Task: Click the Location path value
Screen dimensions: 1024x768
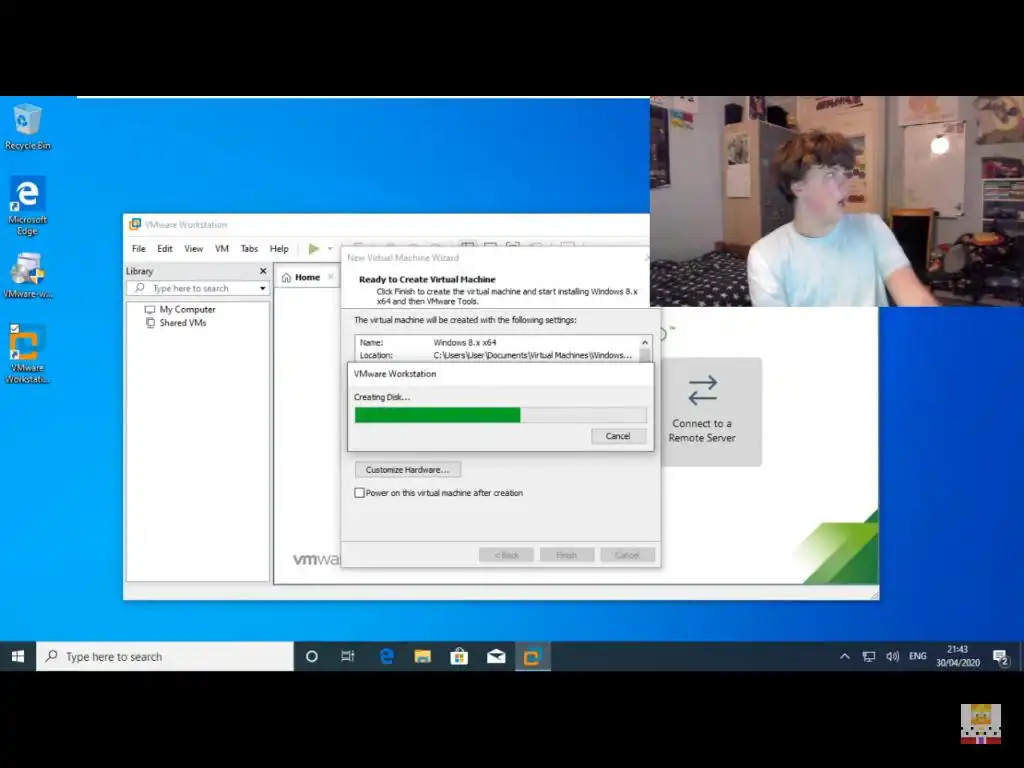Action: tap(532, 355)
